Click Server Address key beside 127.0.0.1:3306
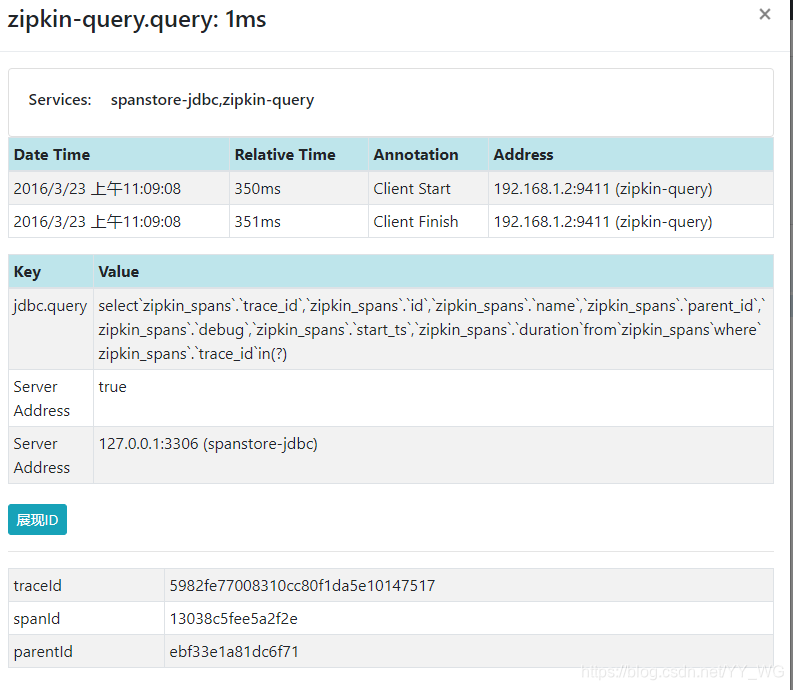Viewport: 793px width, 690px height. pyautogui.click(x=51, y=455)
